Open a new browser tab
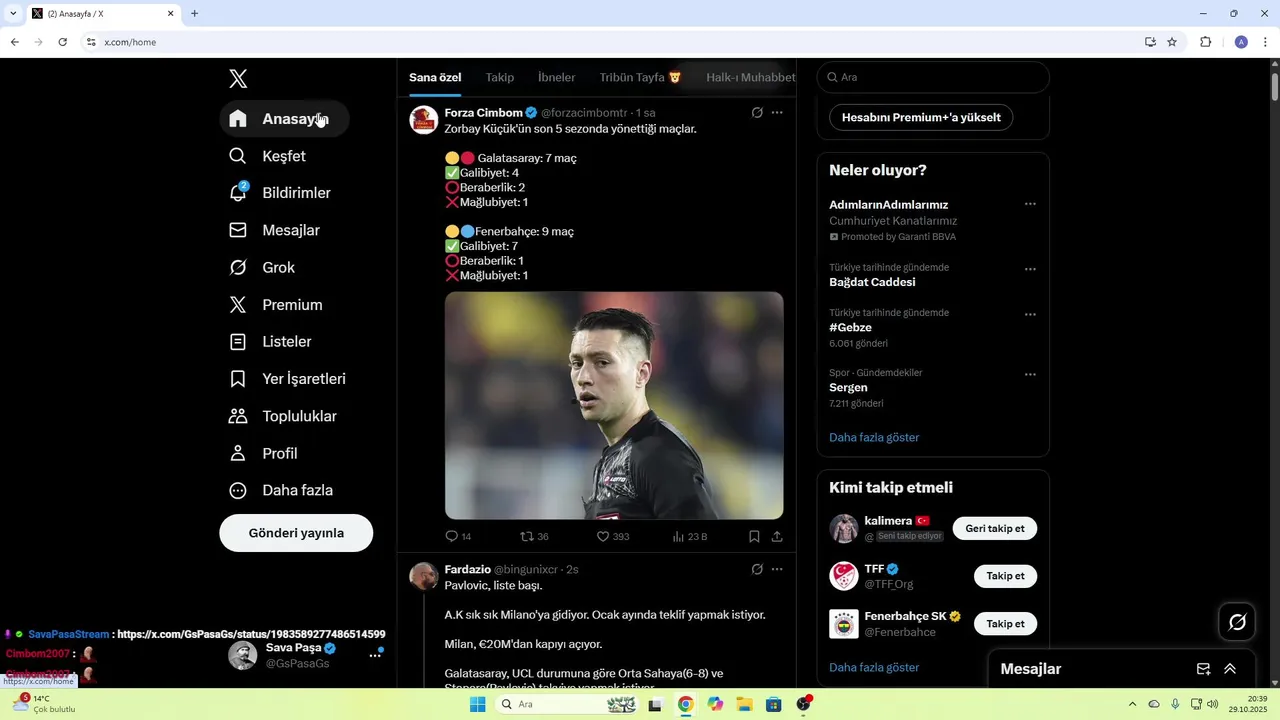 [194, 13]
